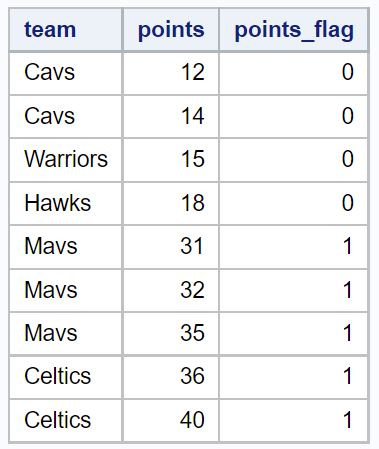Select the Hawks team cell

click(66, 203)
